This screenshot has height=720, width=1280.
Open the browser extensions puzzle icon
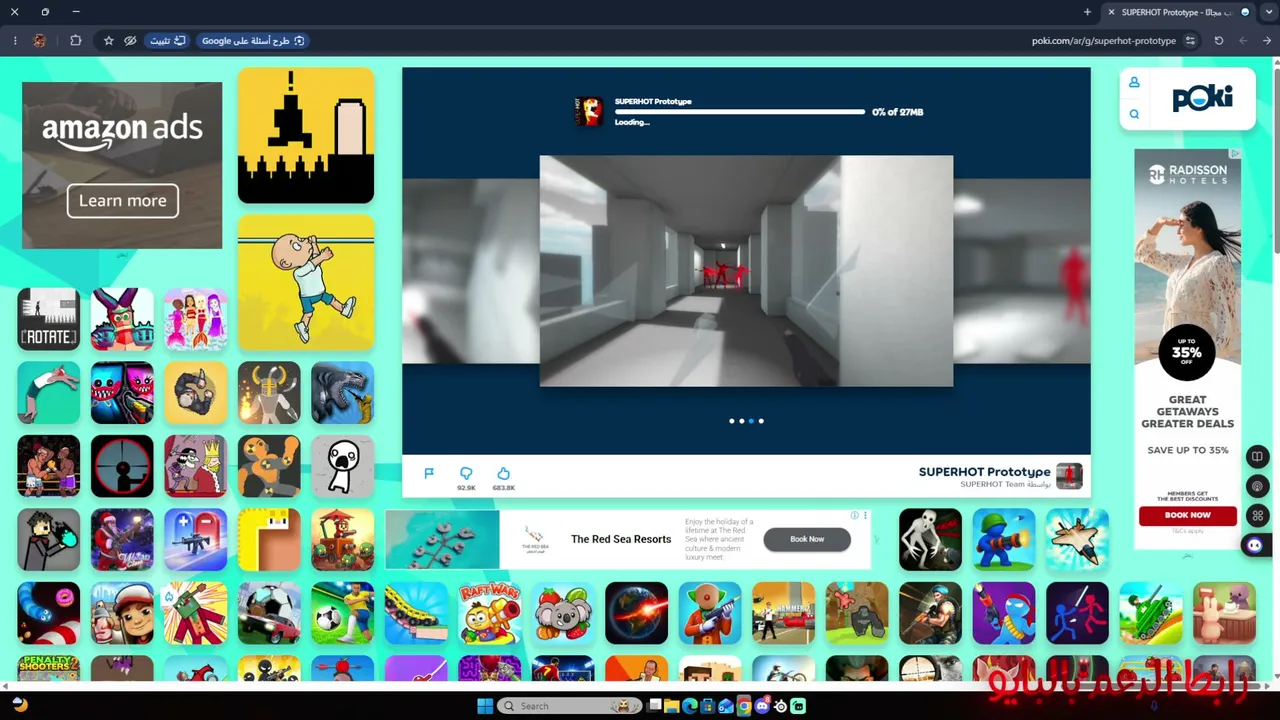pos(76,41)
